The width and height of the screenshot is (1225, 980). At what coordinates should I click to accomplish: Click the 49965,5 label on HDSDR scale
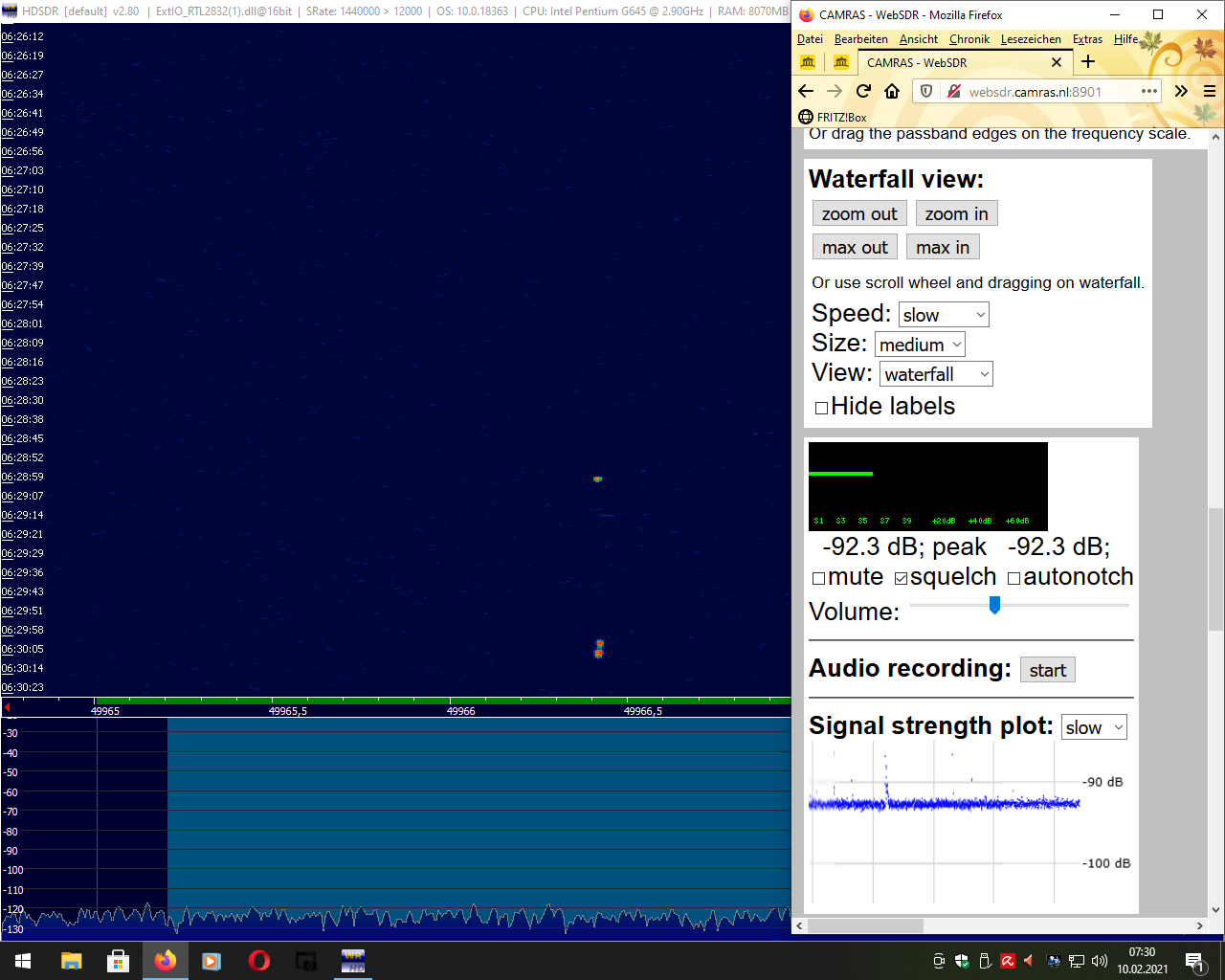click(288, 711)
